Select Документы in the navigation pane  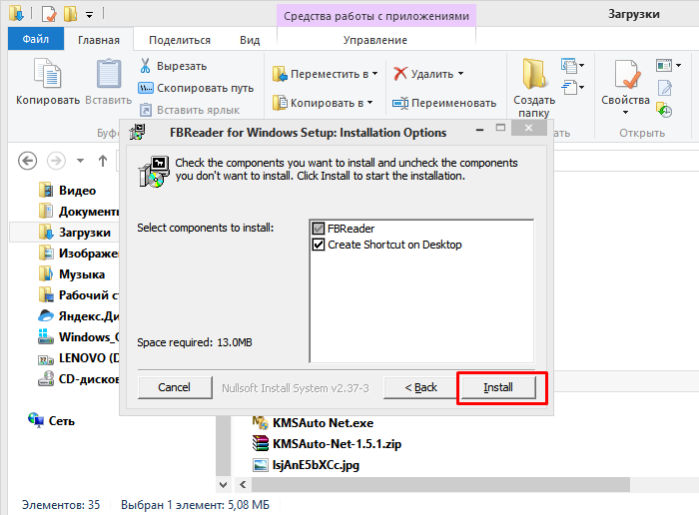(78, 211)
